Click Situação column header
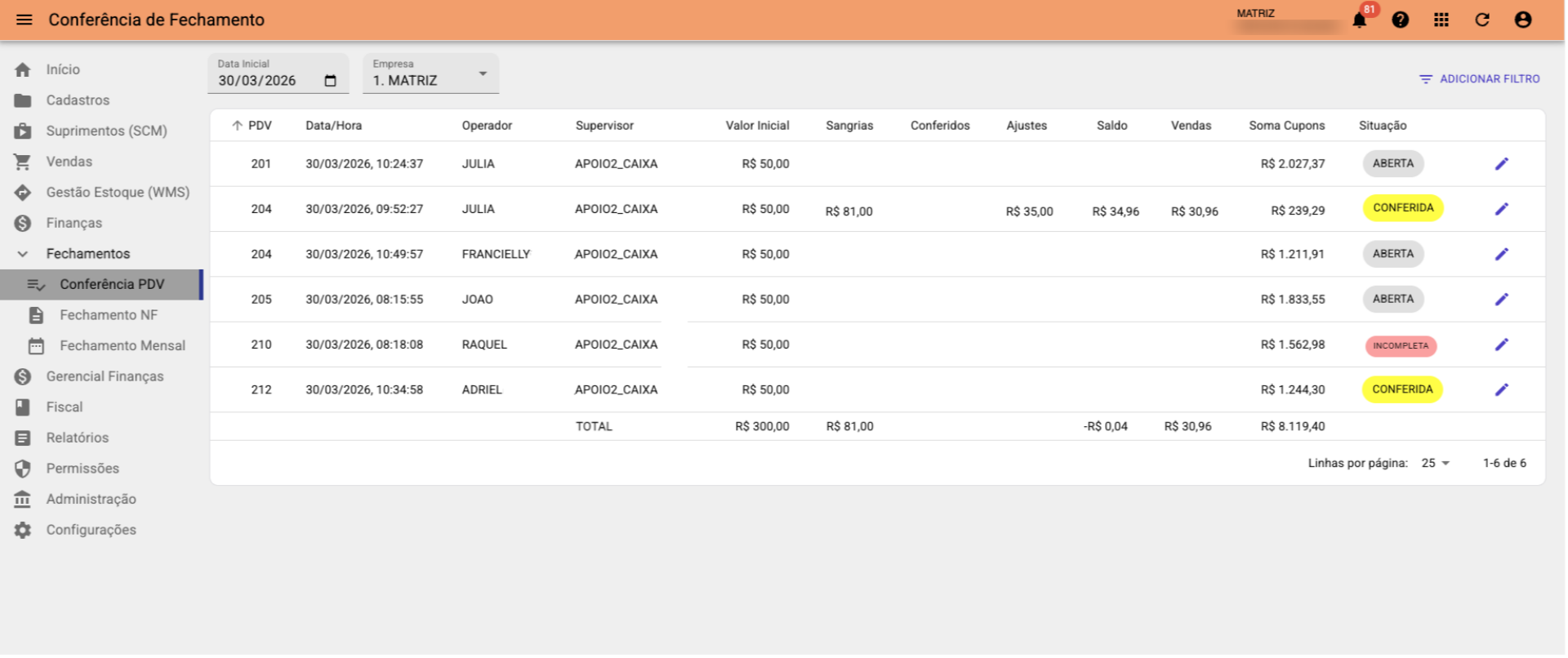1568x658 pixels. [x=1383, y=126]
